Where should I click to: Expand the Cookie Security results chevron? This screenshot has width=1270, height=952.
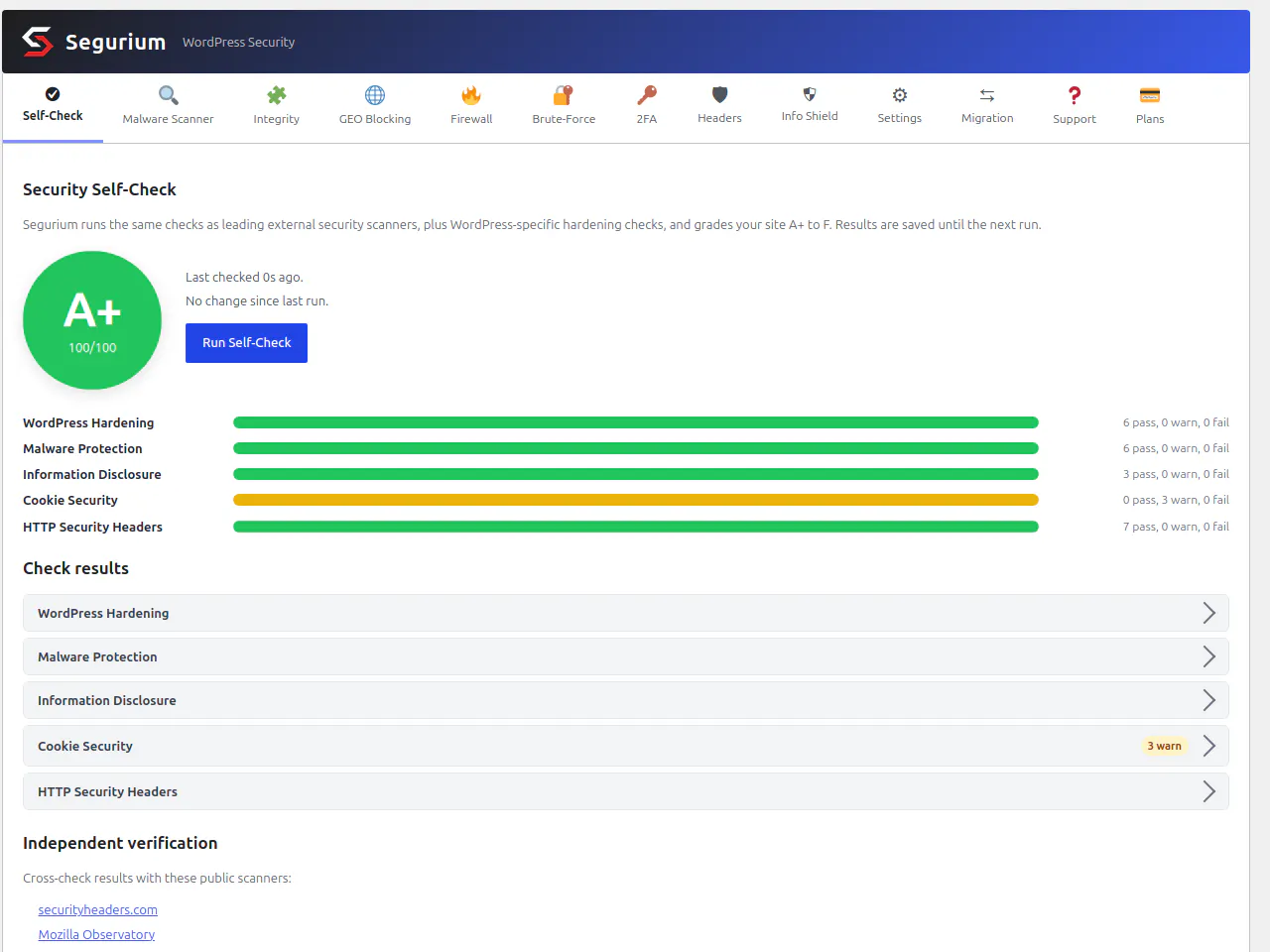point(1208,746)
